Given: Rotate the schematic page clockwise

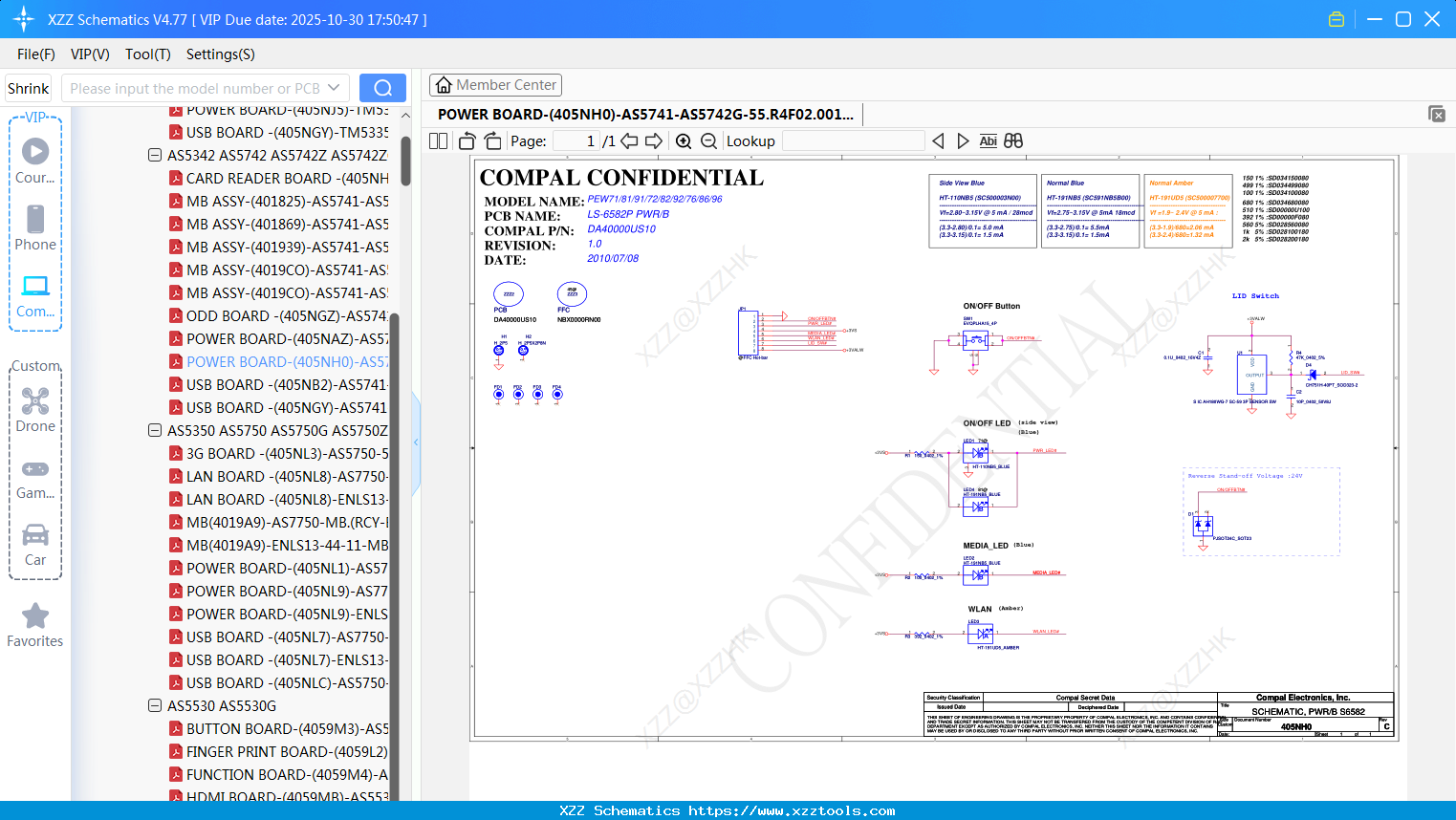Looking at the screenshot, I should [x=492, y=140].
